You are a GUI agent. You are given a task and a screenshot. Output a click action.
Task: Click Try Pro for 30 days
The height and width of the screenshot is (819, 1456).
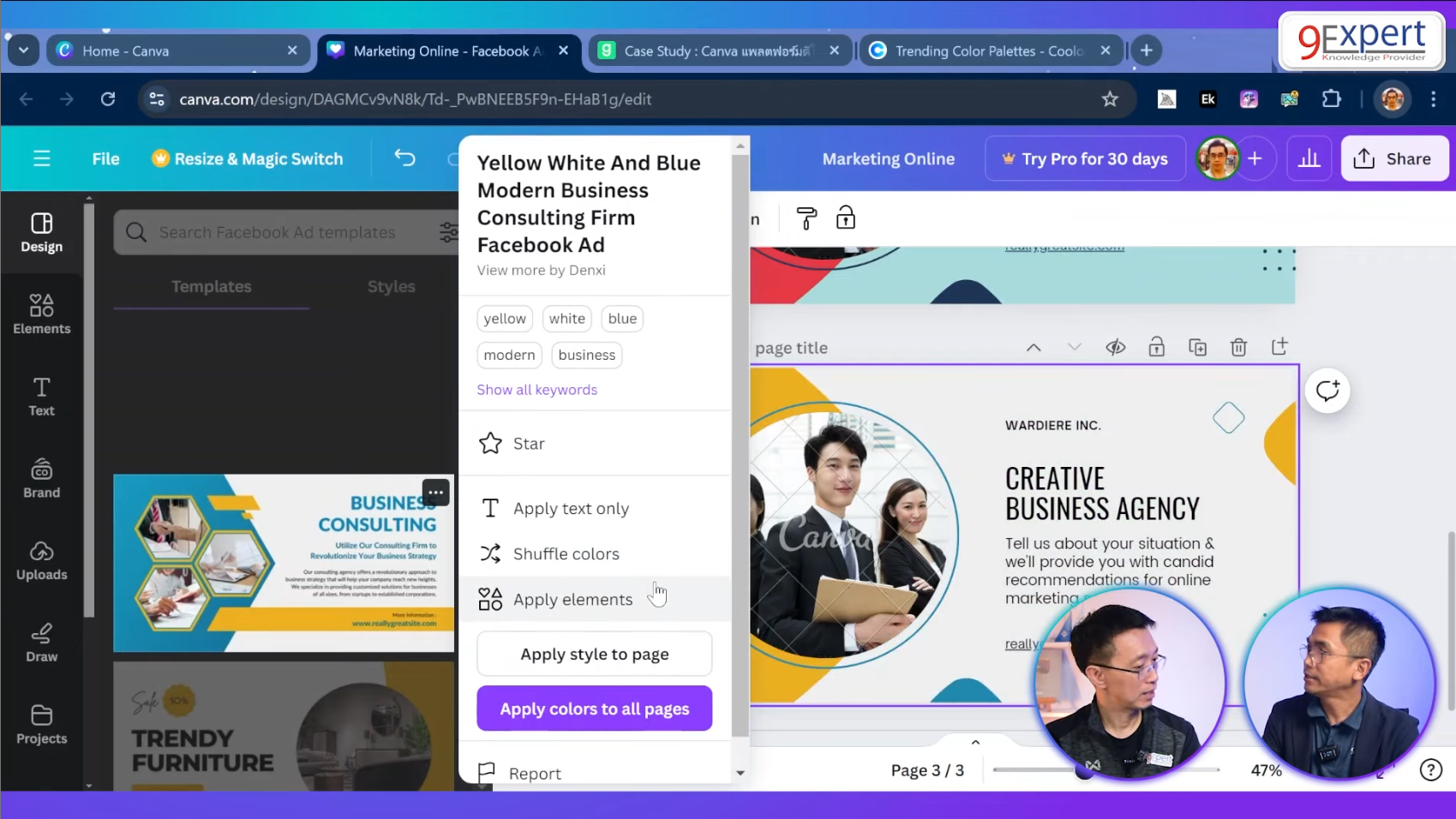(1084, 158)
